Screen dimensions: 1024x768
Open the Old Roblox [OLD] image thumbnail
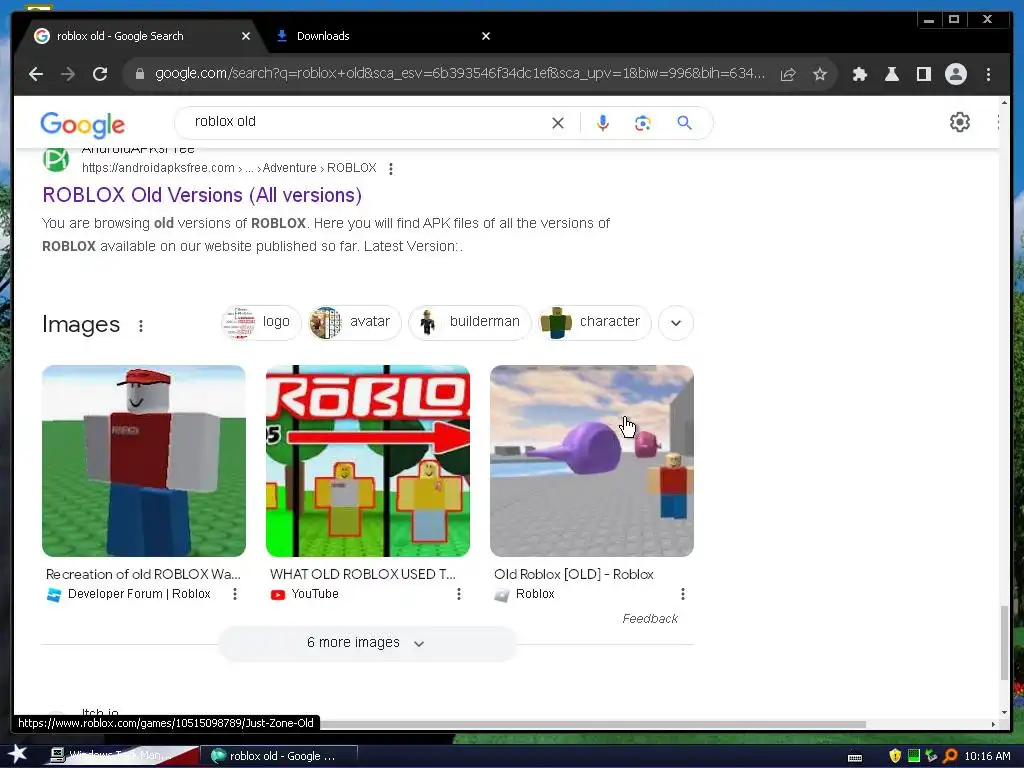click(x=592, y=461)
